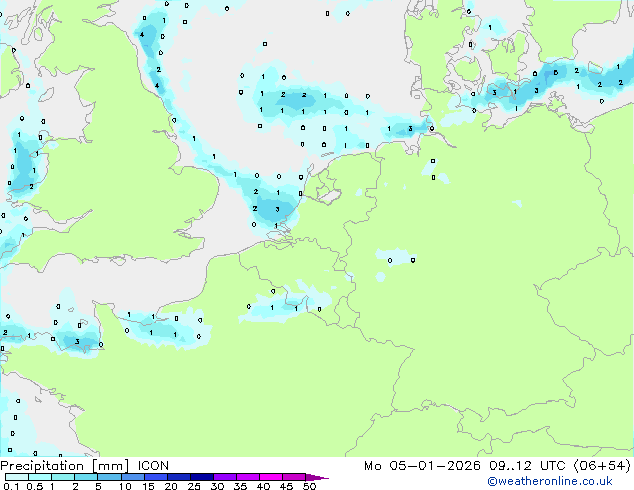Click the 35–40 mm legend color box
The height and width of the screenshot is (490, 634).
click(248, 477)
